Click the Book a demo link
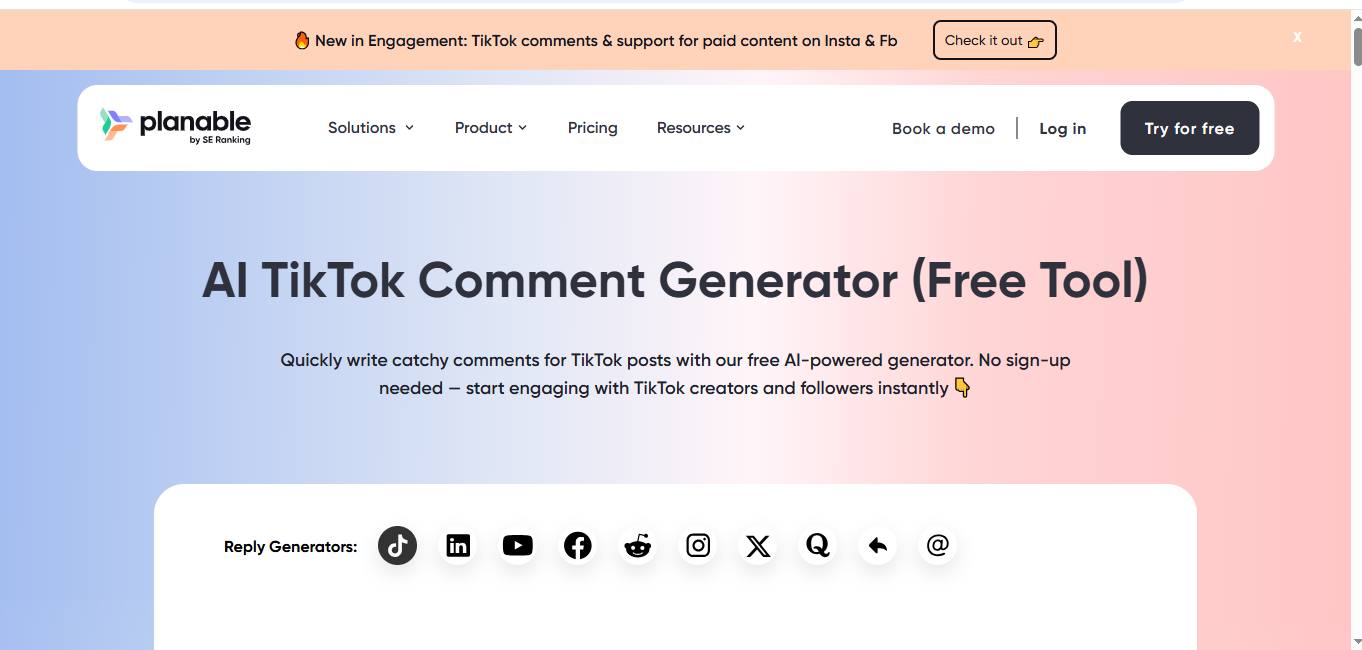The width and height of the screenshot is (1362, 650). 943,129
